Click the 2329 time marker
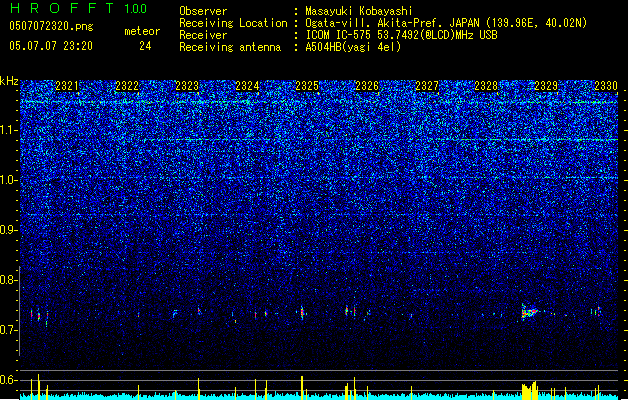The height and width of the screenshot is (400, 629). pos(546,86)
